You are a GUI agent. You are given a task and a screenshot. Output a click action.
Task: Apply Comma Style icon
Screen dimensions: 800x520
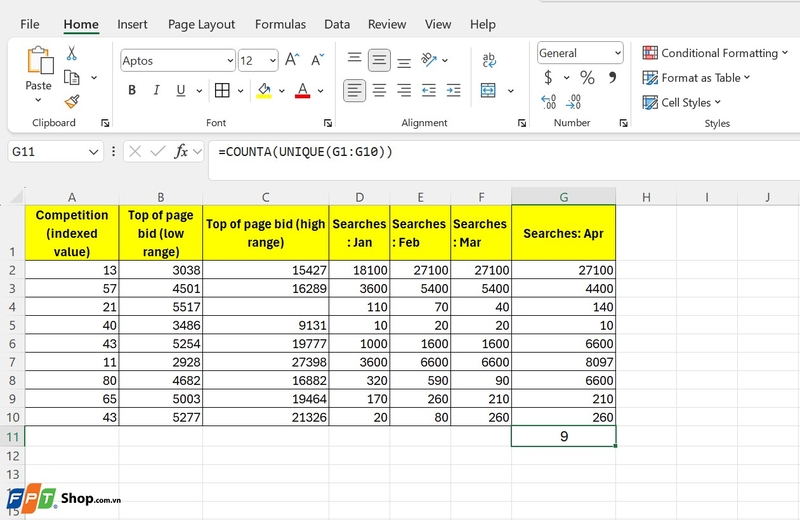click(612, 77)
